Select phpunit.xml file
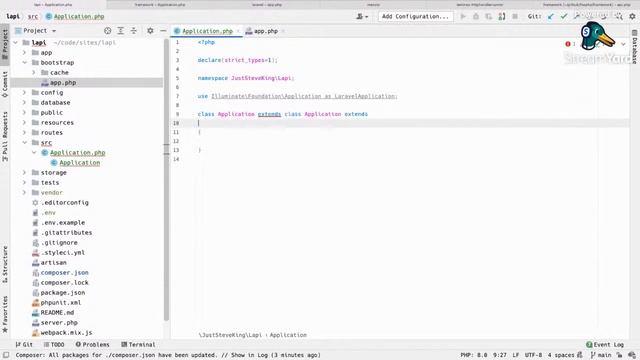 tap(61, 302)
